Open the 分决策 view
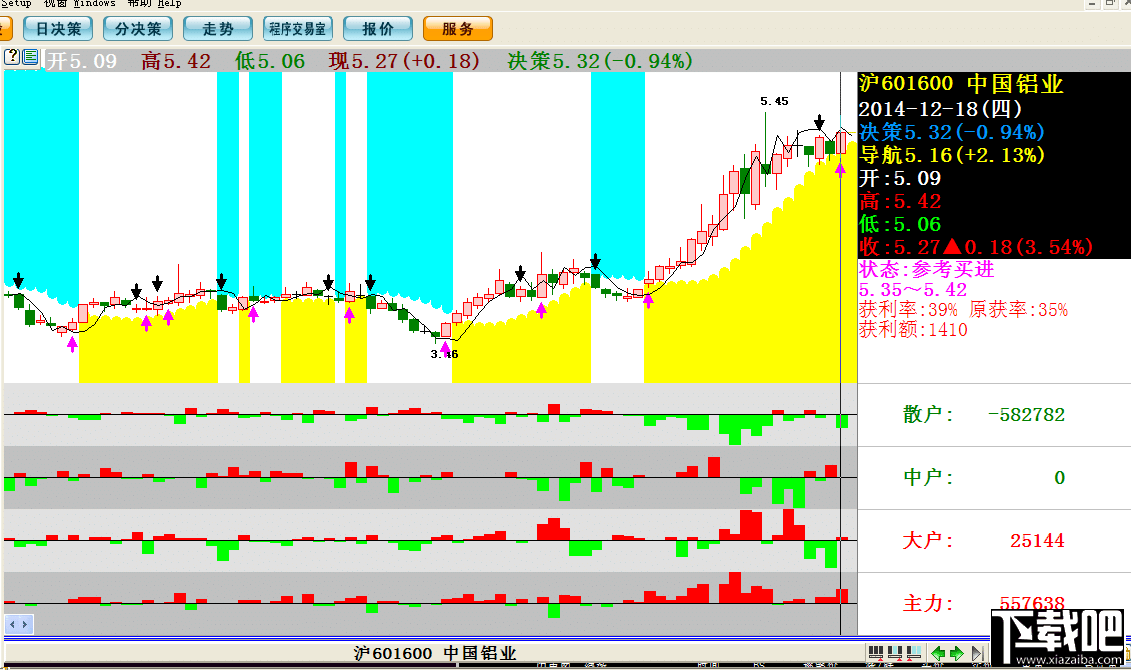Screen dimensions: 1131x670 point(138,29)
